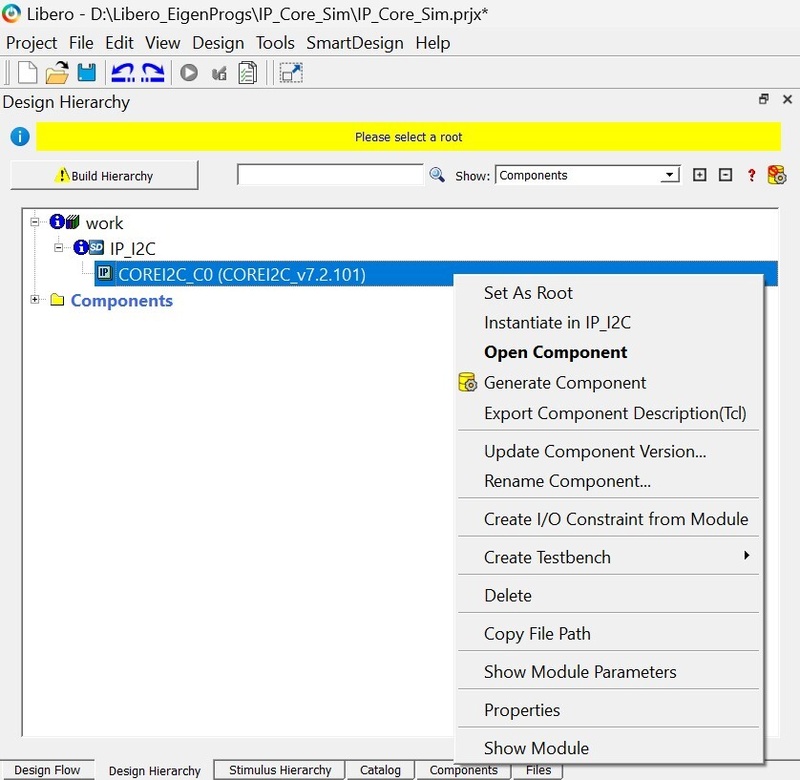800x780 pixels.
Task: Choose Delete from context menu
Action: coord(608,595)
